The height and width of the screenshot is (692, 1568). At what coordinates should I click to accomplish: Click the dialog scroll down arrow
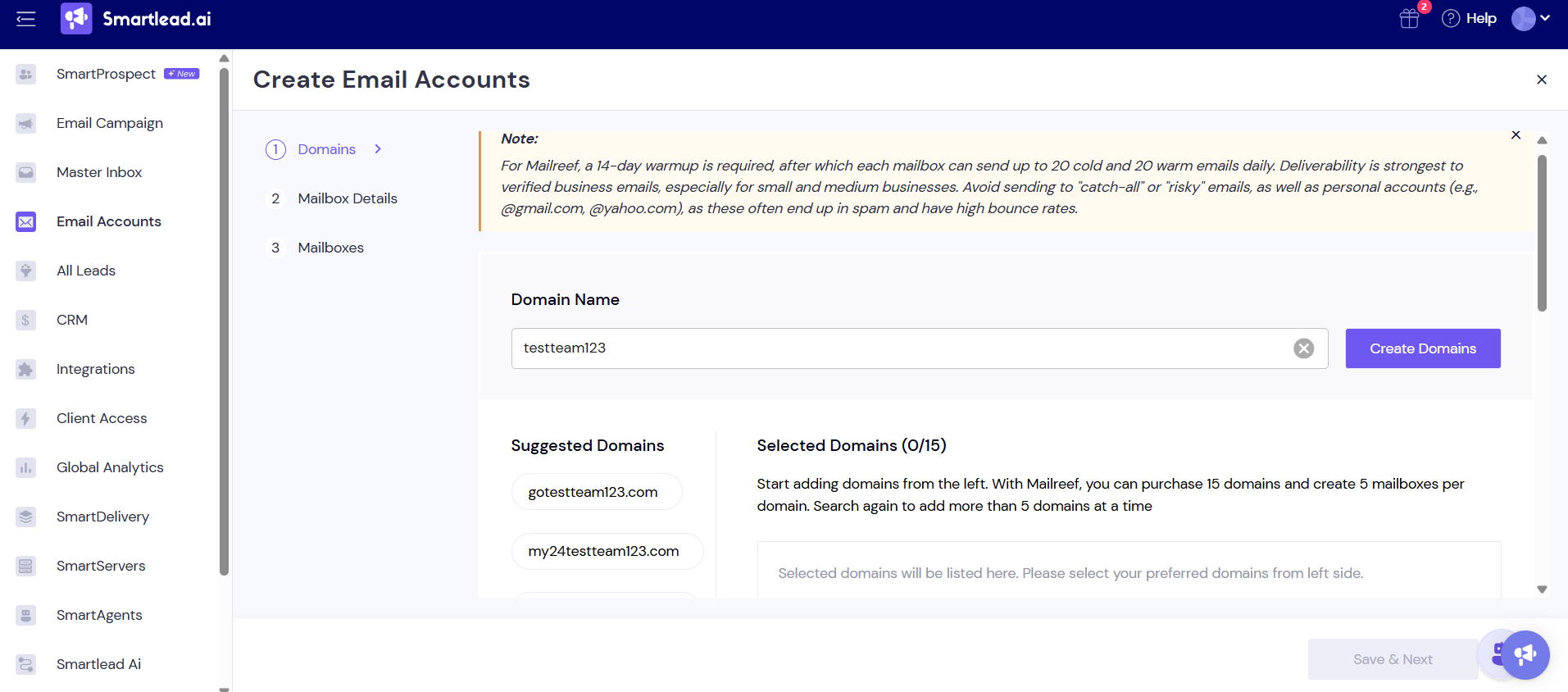click(1542, 590)
